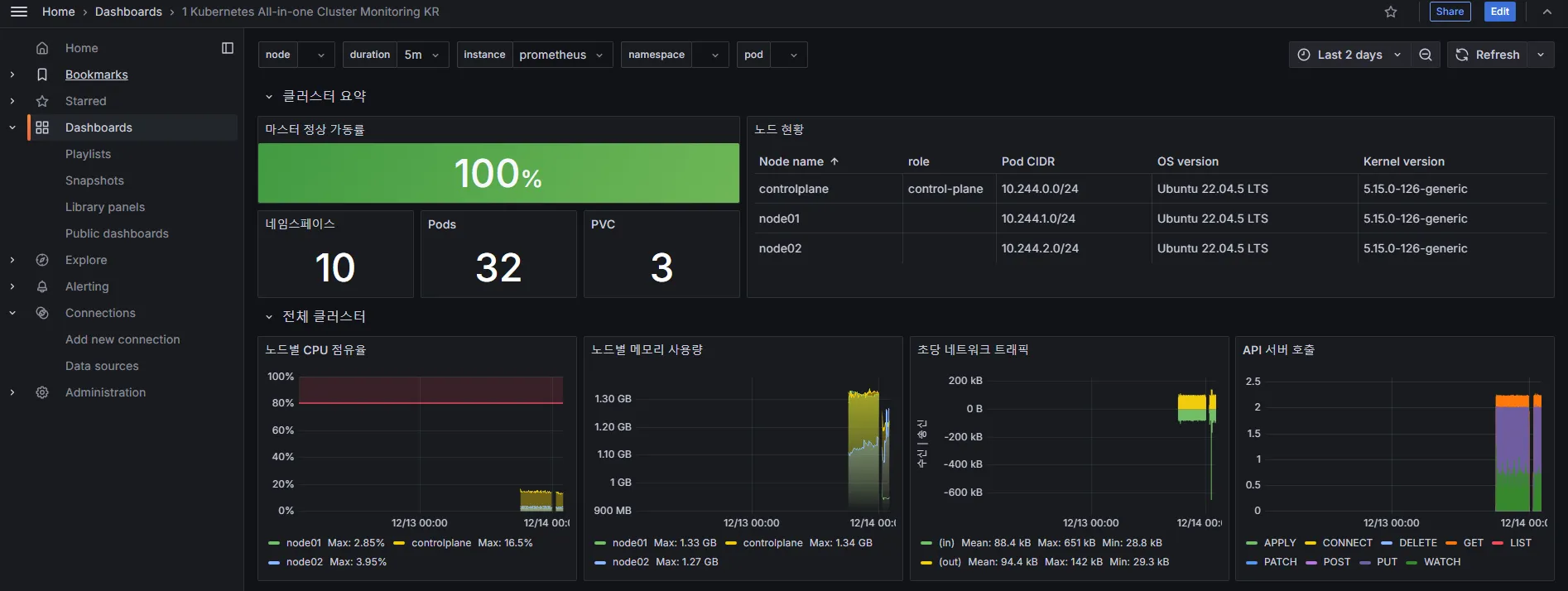Image resolution: width=1568 pixels, height=591 pixels.
Task: Toggle WATCH series in API legend
Action: pos(1441,562)
